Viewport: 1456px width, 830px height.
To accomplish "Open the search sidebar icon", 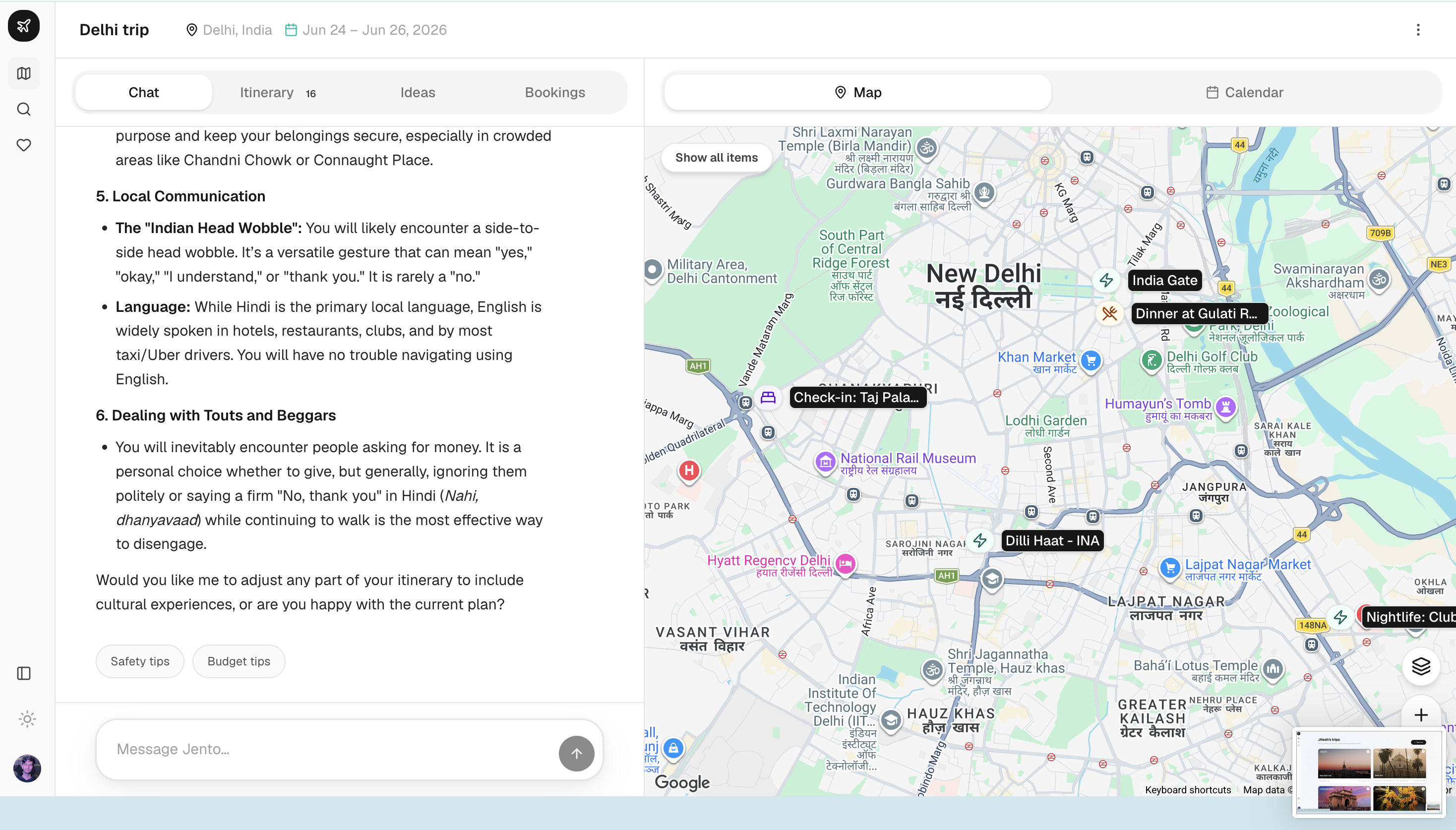I will 24,110.
